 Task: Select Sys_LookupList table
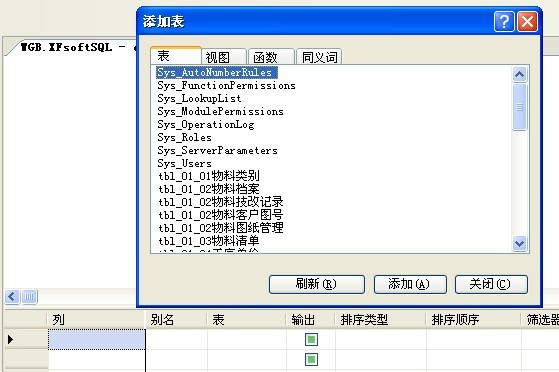199,98
